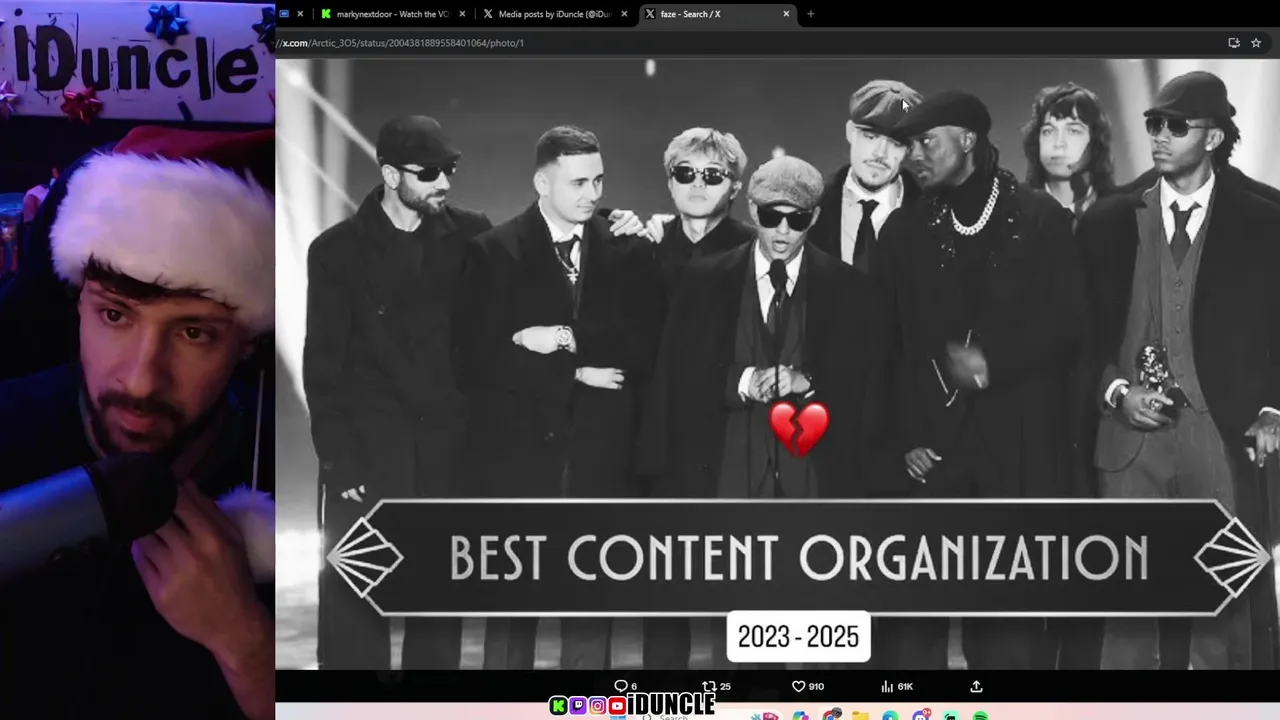Switch to the markynextdoor Kick tab
Image resolution: width=1280 pixels, height=720 pixels.
(393, 14)
